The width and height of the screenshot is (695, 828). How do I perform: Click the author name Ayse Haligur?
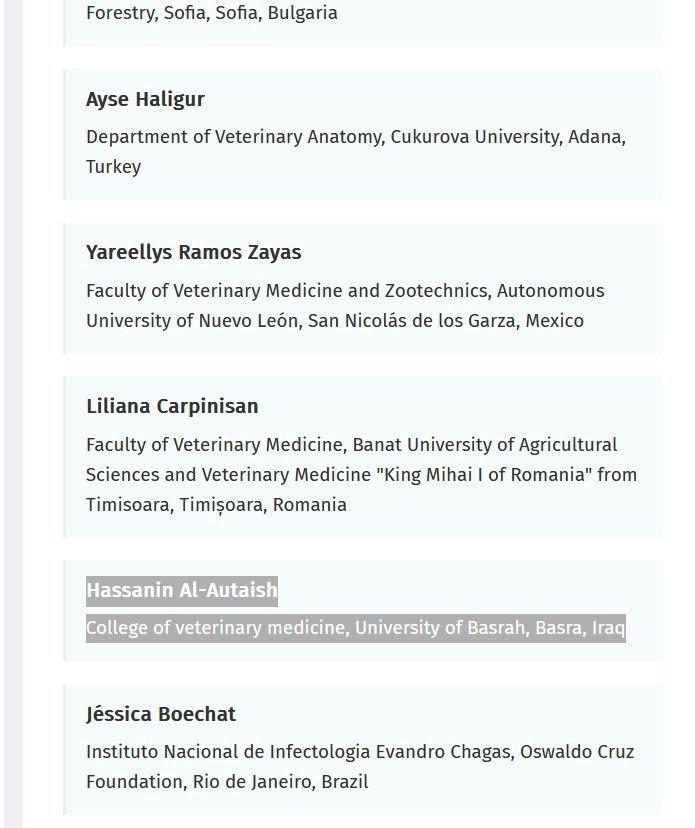coord(145,99)
